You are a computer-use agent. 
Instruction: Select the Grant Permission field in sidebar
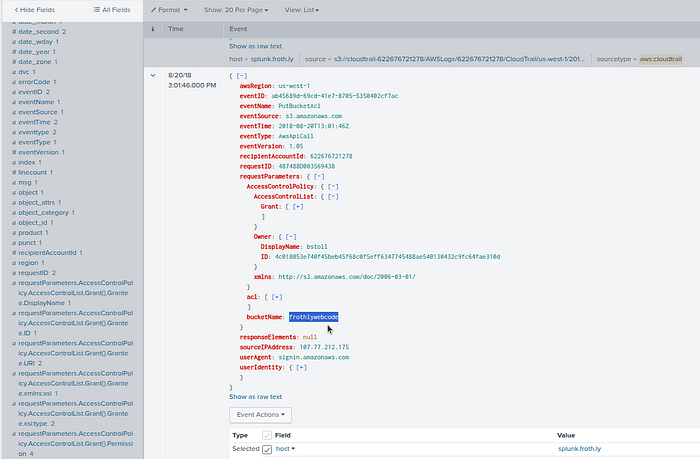[73, 443]
